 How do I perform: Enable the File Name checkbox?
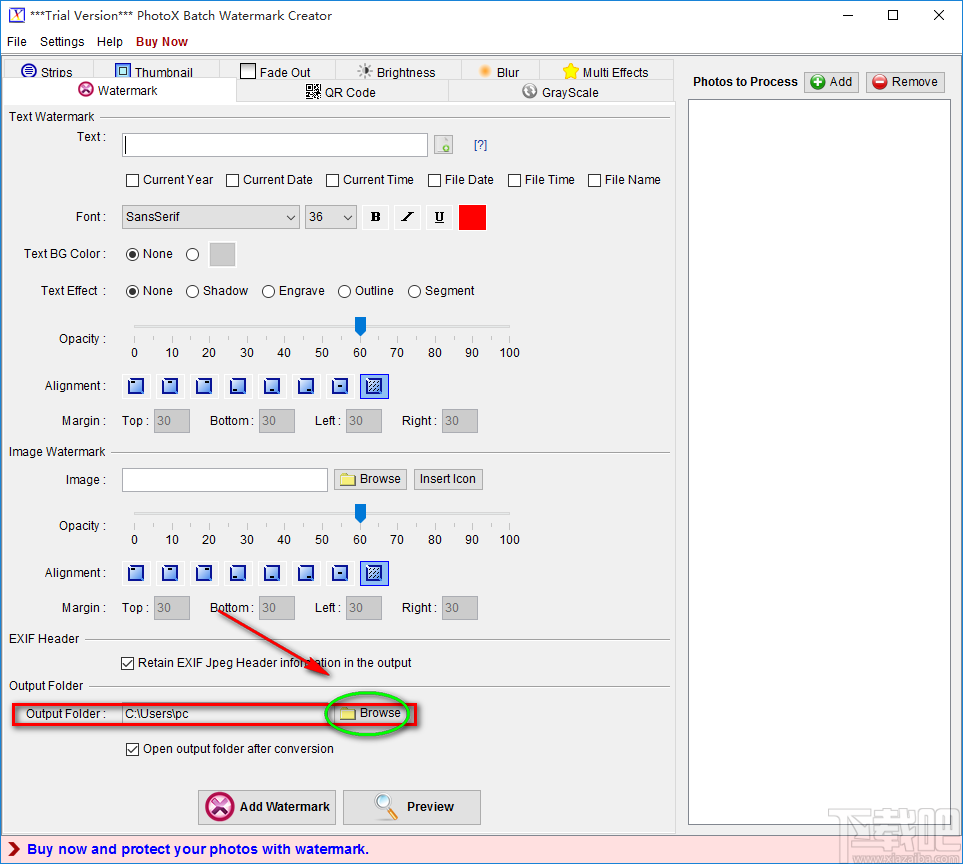click(595, 181)
